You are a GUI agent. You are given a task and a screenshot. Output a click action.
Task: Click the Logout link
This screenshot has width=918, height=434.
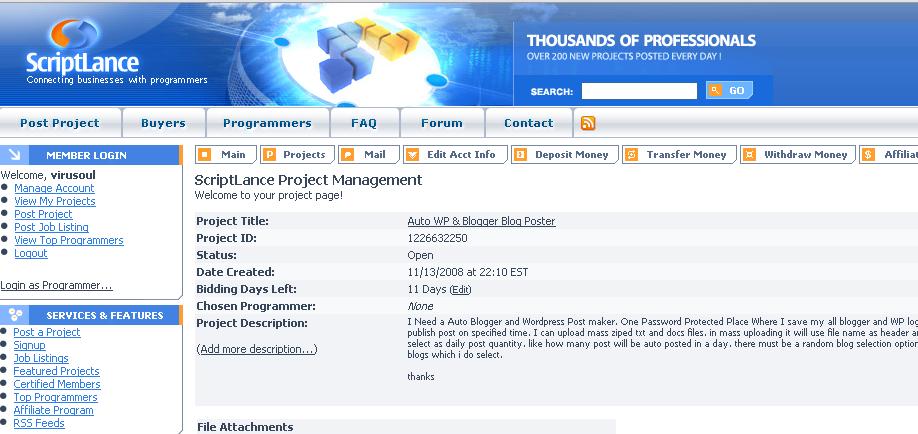click(31, 253)
